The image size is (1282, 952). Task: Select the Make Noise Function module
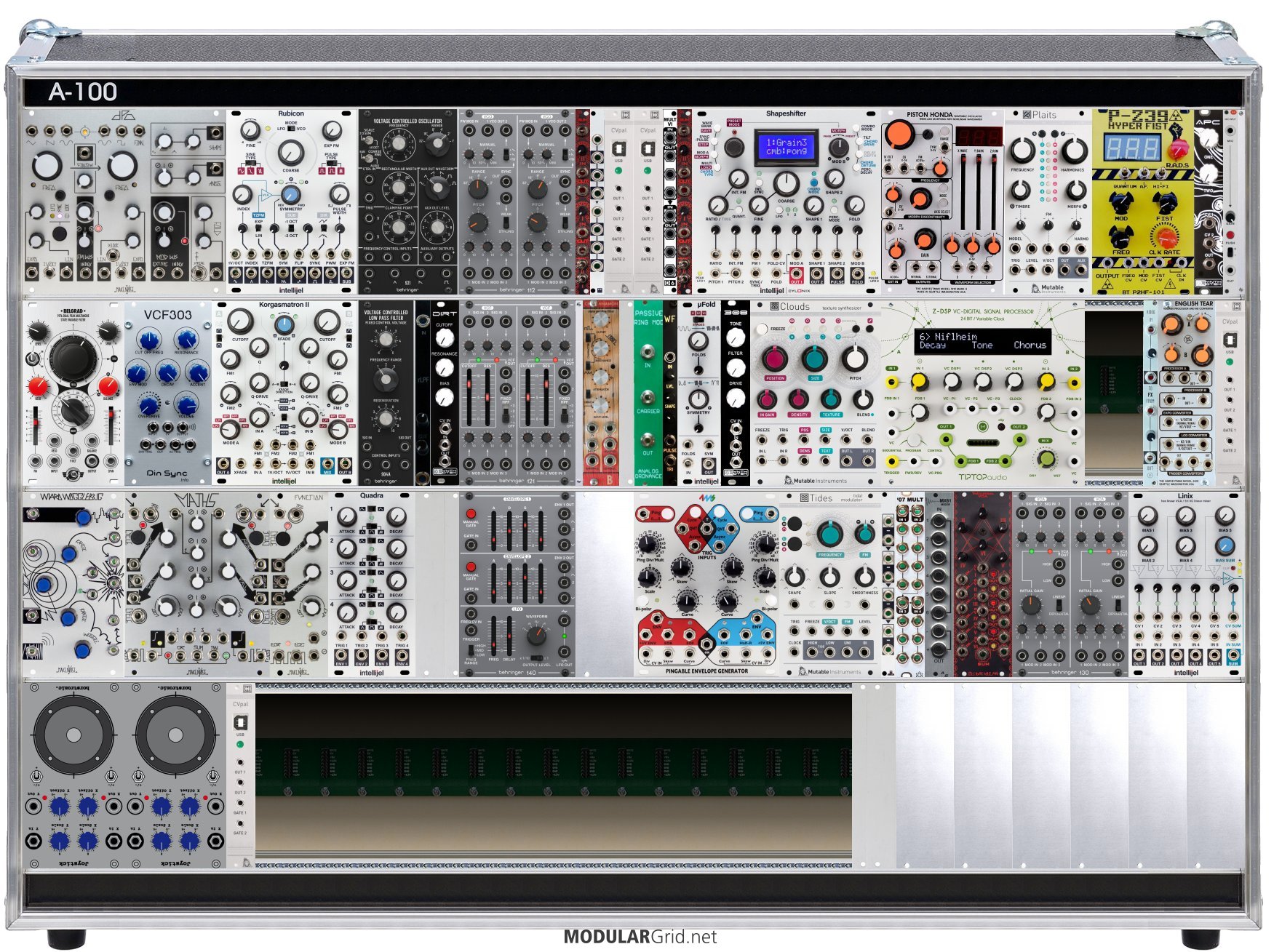(299, 584)
